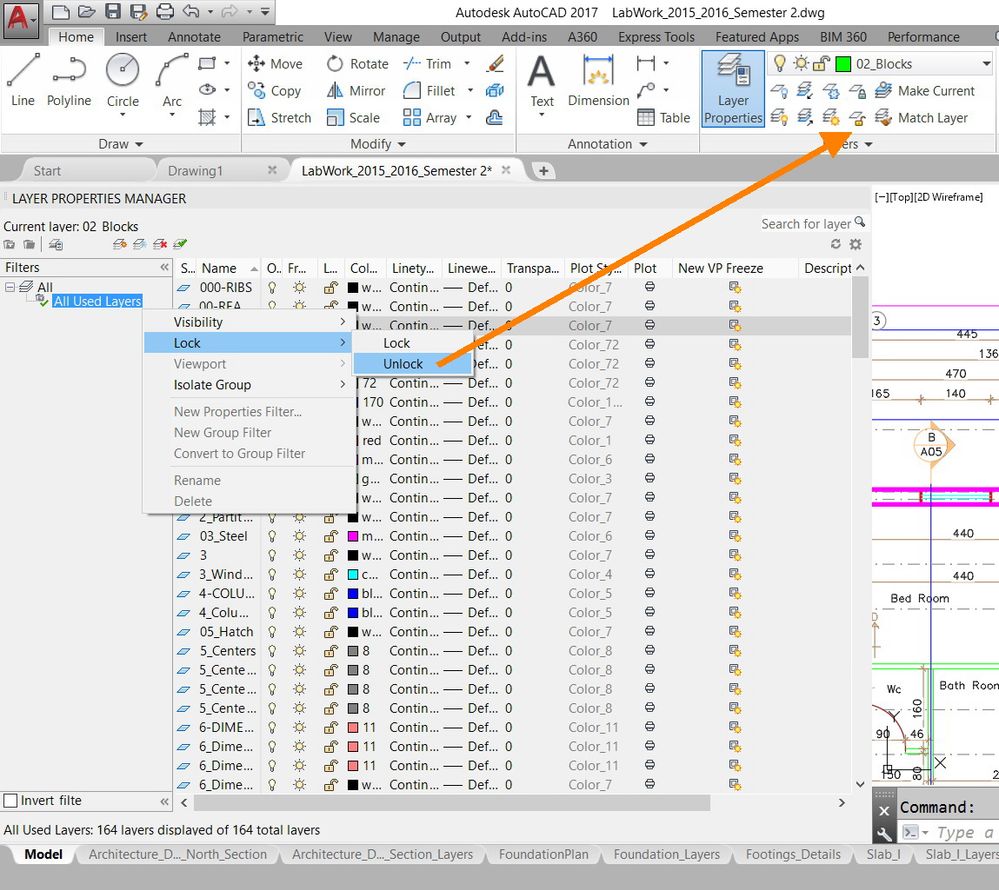Viewport: 999px width, 890px height.
Task: Open the Annotate ribbon tab
Action: point(194,37)
